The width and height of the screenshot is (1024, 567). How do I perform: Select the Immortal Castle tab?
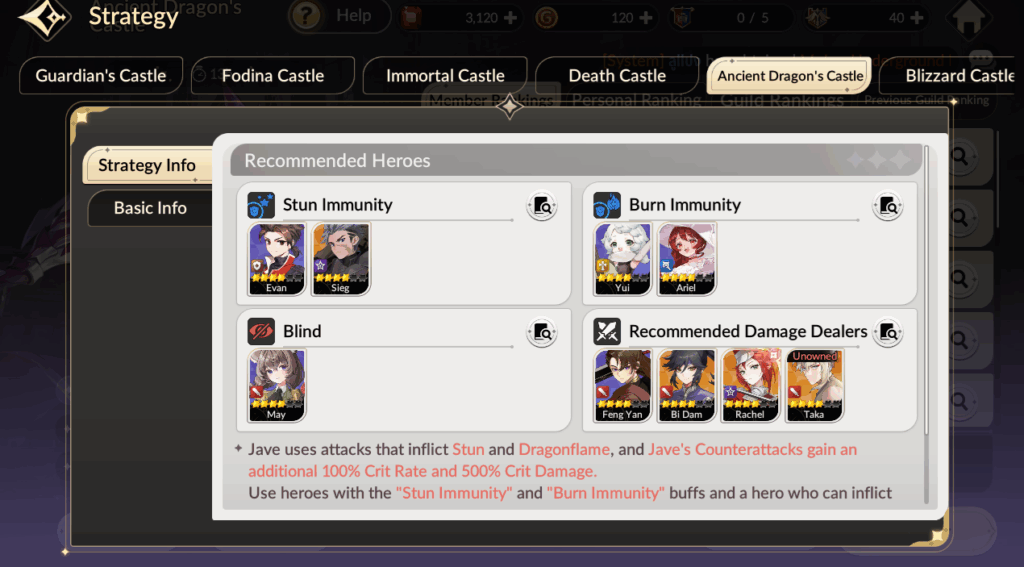pos(445,76)
